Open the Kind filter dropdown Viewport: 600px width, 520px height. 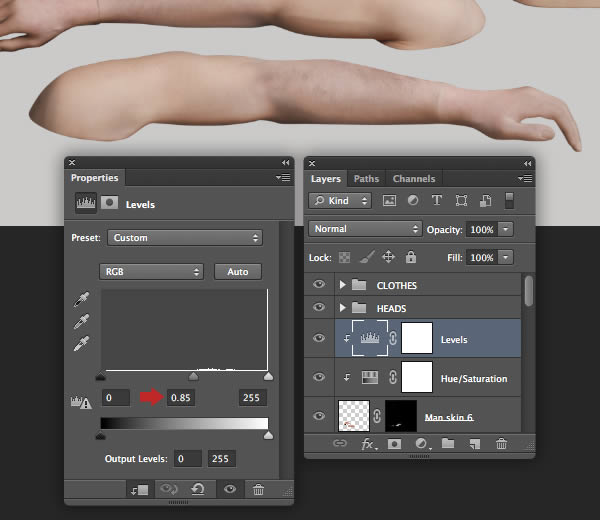coord(340,201)
